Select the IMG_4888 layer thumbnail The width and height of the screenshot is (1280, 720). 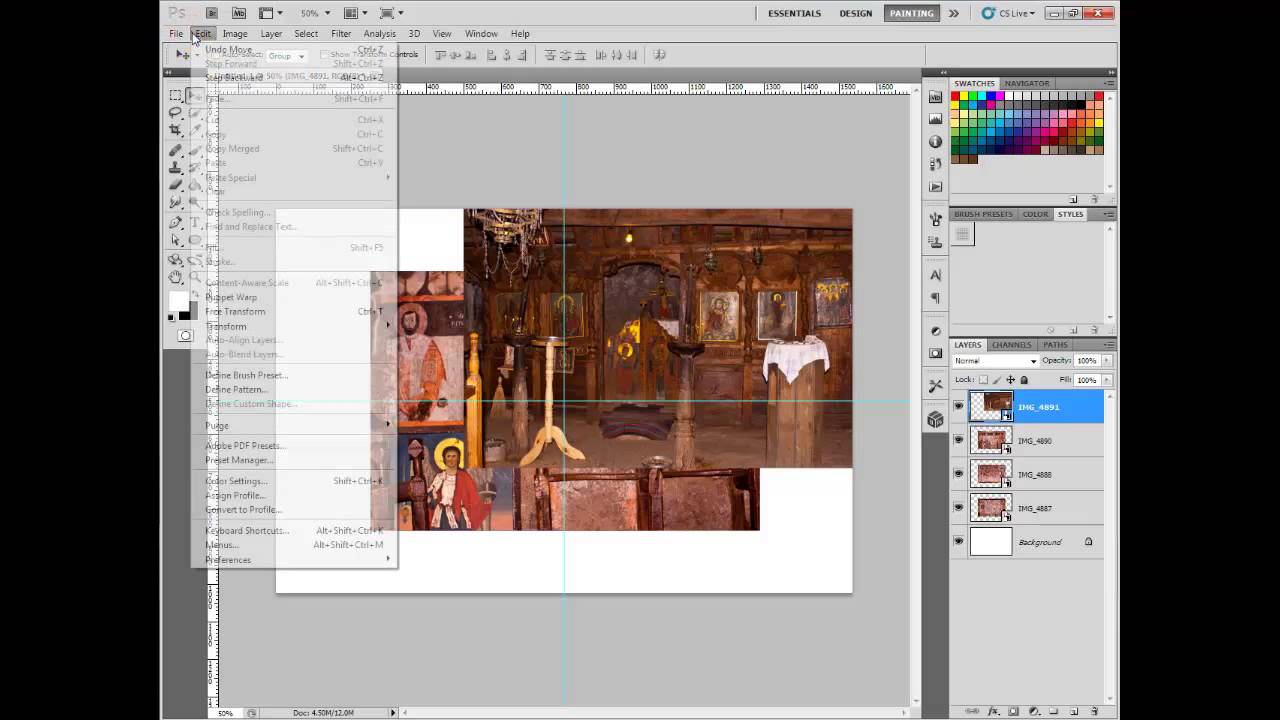[991, 473]
